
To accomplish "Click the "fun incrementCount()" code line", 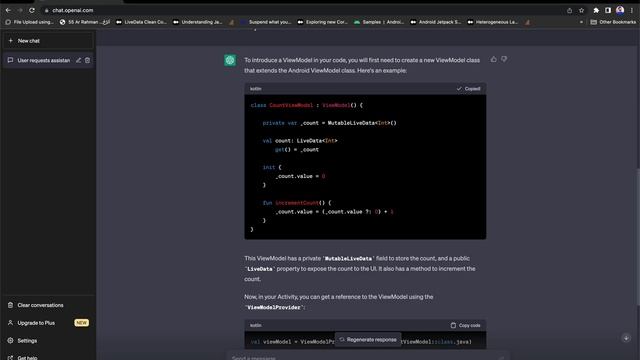I will pos(297,203).
